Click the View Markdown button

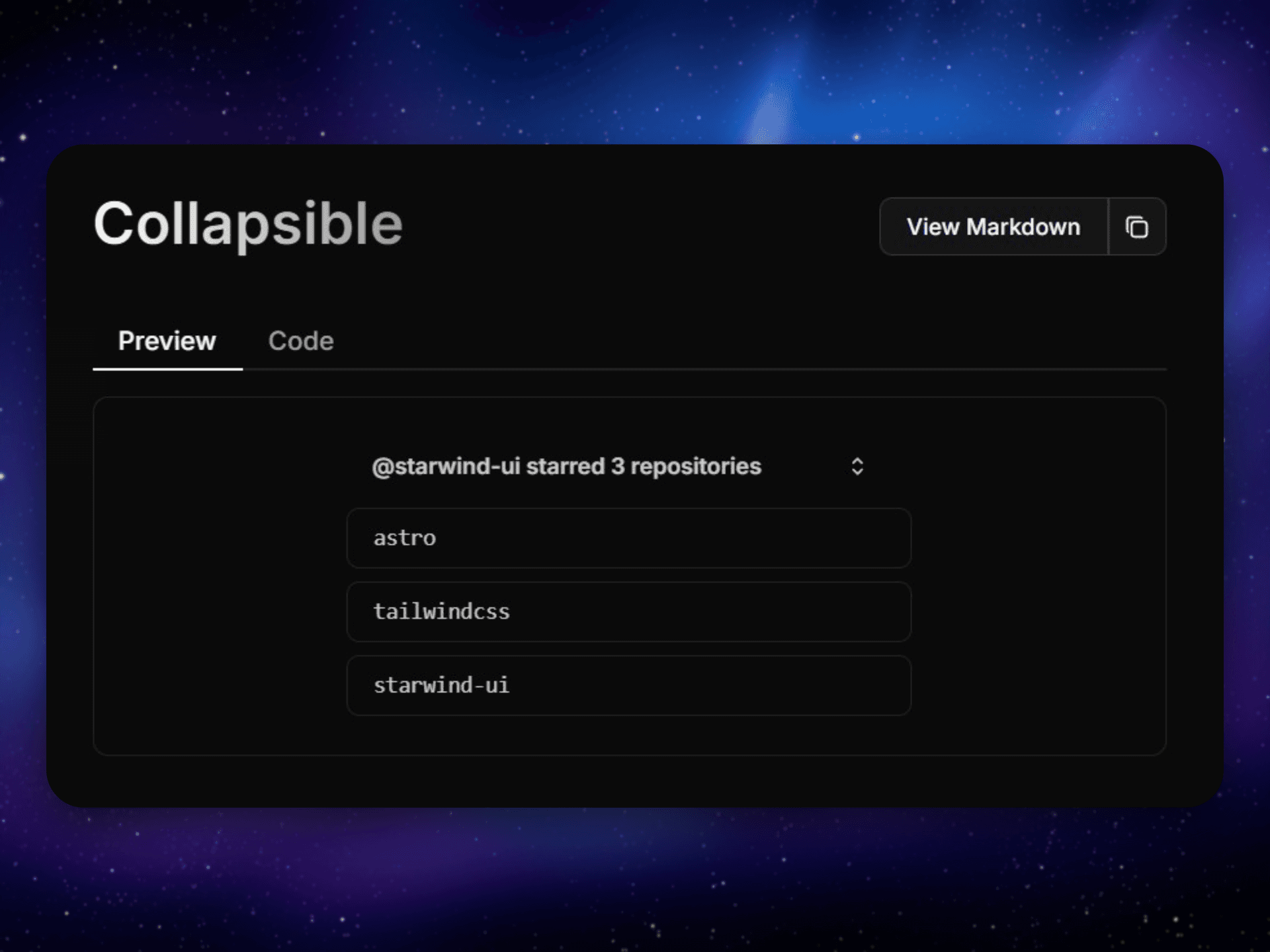pyautogui.click(x=993, y=227)
